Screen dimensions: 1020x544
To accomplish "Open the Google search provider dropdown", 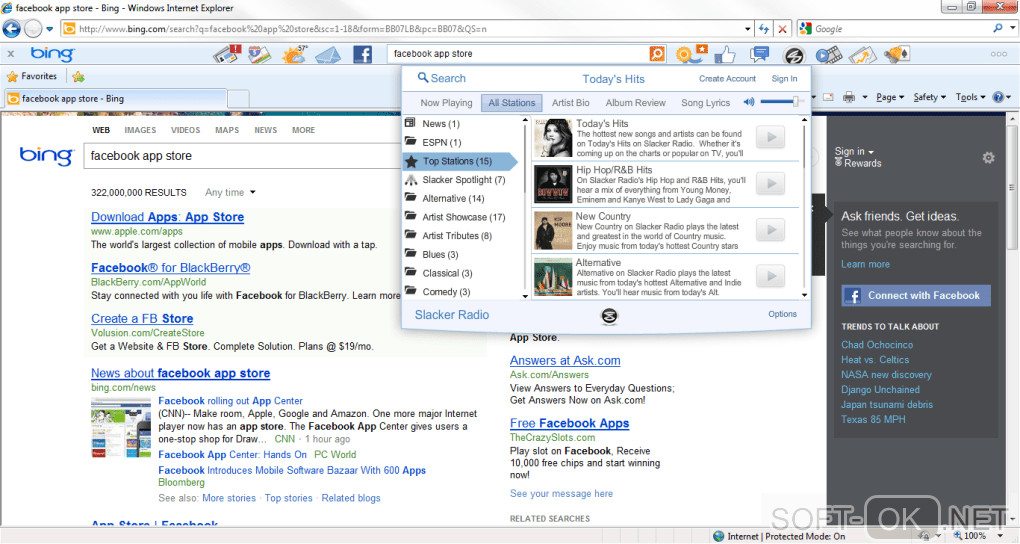I will (1012, 29).
